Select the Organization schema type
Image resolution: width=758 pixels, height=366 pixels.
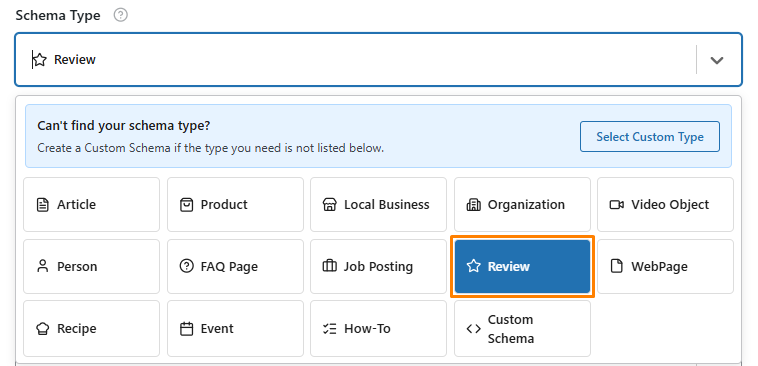[x=522, y=205]
